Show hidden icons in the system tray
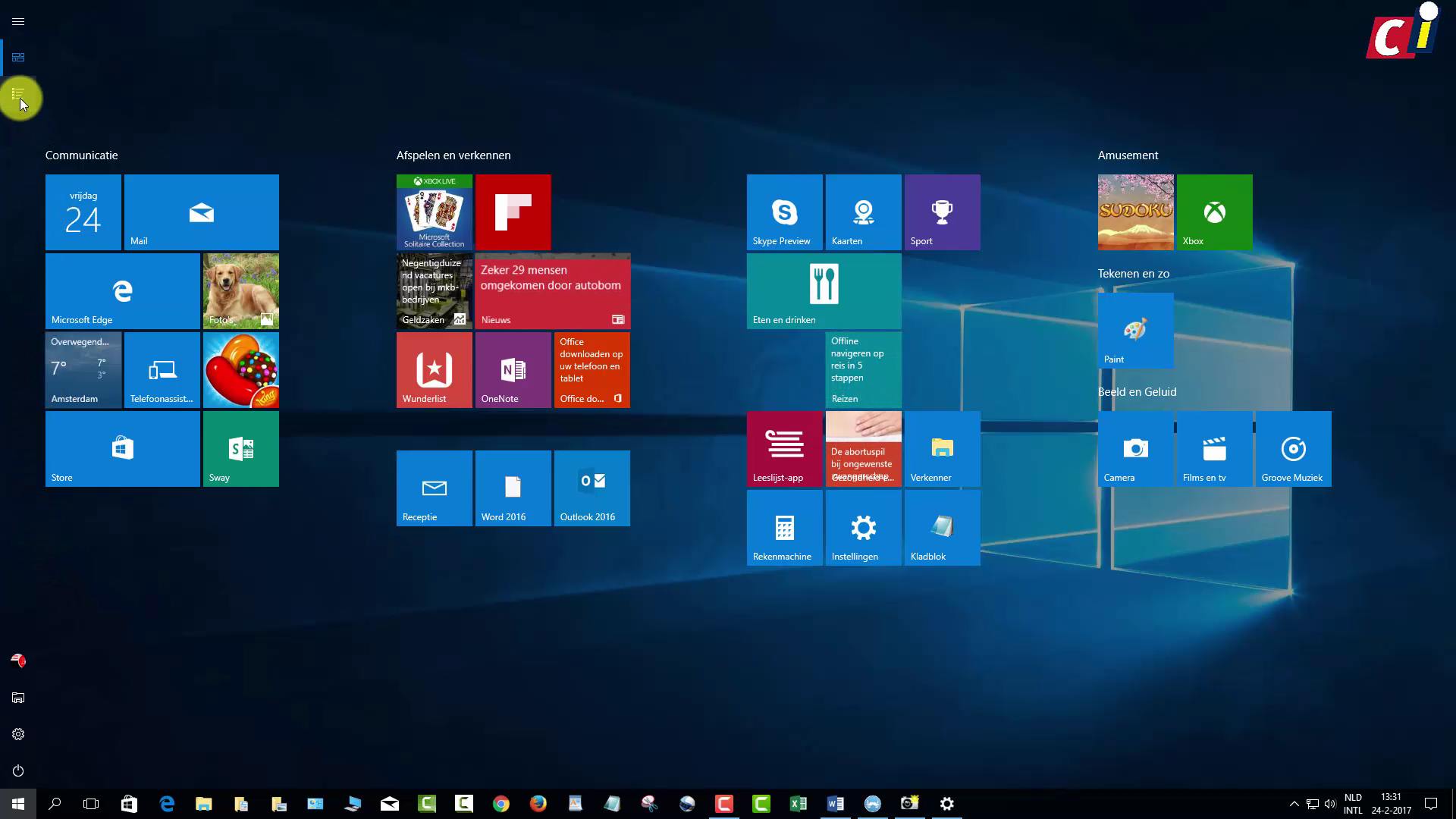The height and width of the screenshot is (819, 1456). [x=1293, y=803]
